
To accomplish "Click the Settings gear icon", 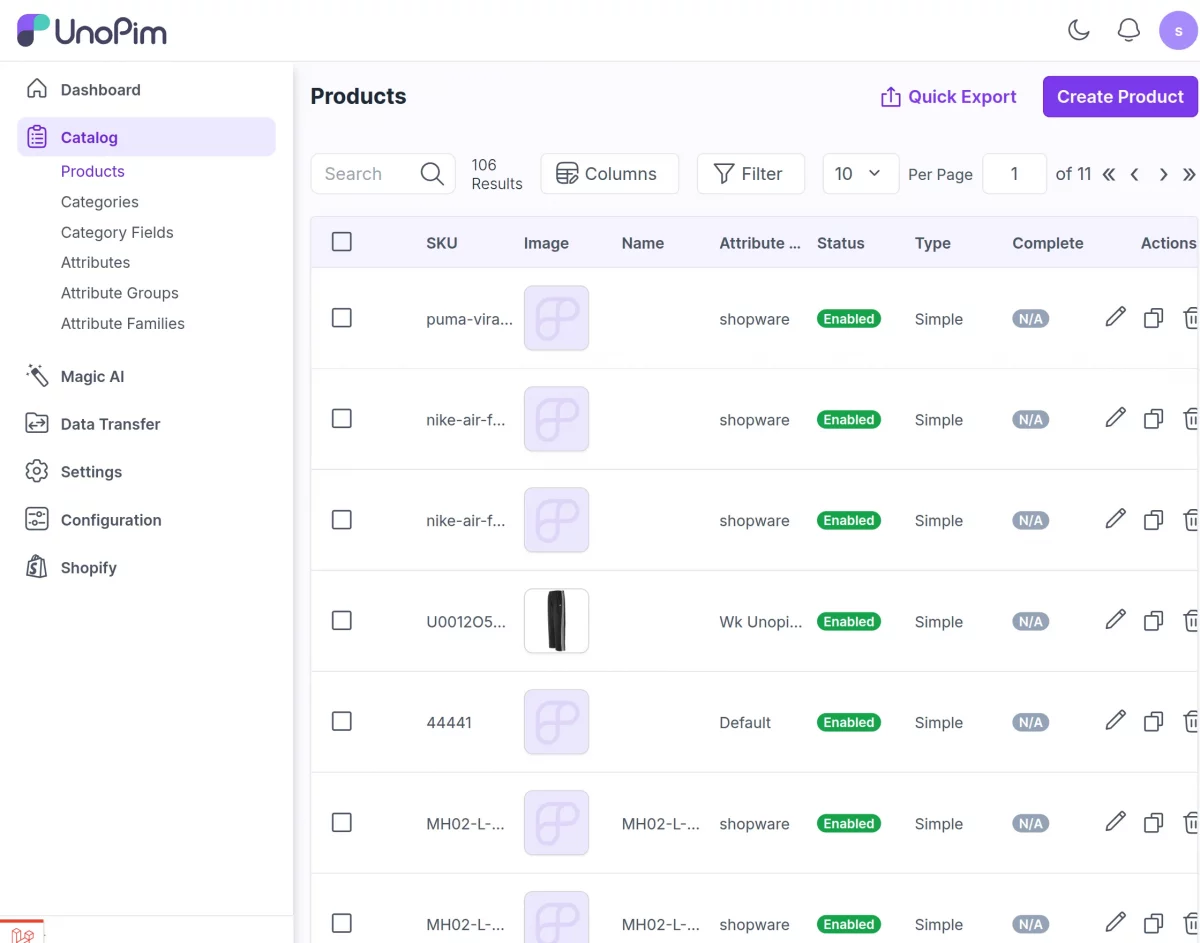I will pos(37,471).
